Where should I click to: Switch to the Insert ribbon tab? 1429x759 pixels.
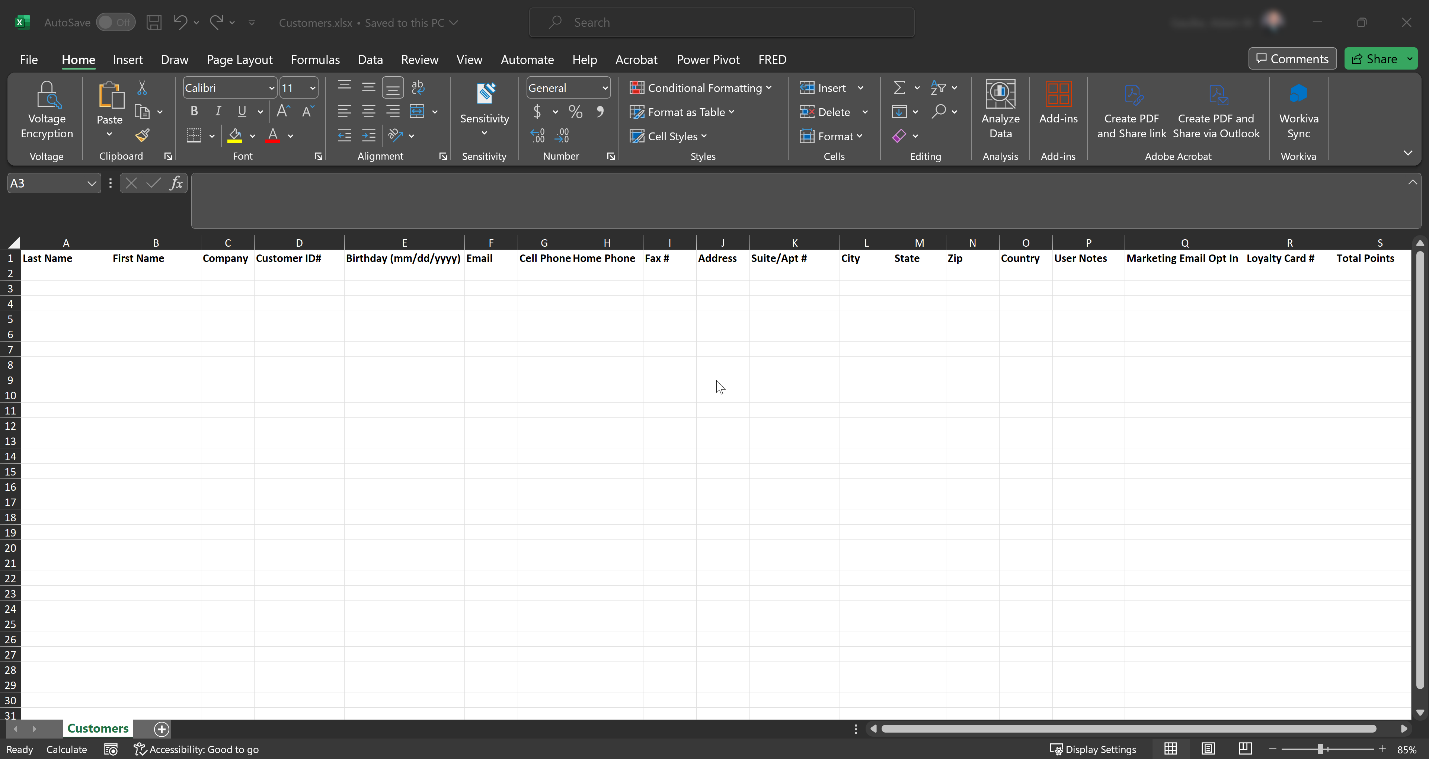128,60
